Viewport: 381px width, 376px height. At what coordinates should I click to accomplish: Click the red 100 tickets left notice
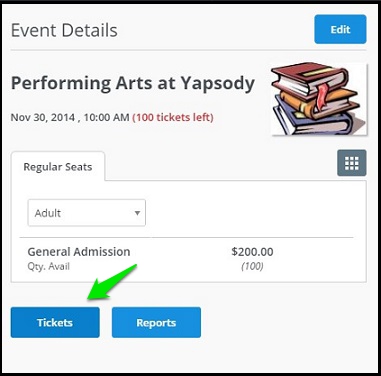[173, 117]
